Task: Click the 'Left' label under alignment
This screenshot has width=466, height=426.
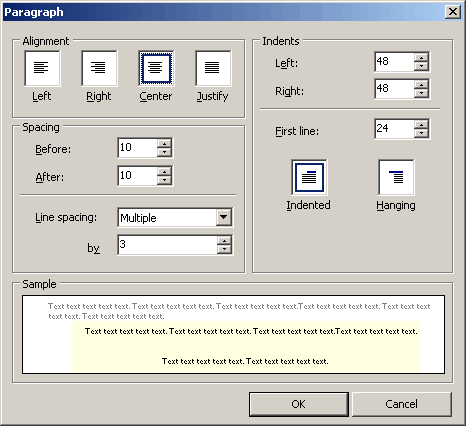Action: pos(42,96)
